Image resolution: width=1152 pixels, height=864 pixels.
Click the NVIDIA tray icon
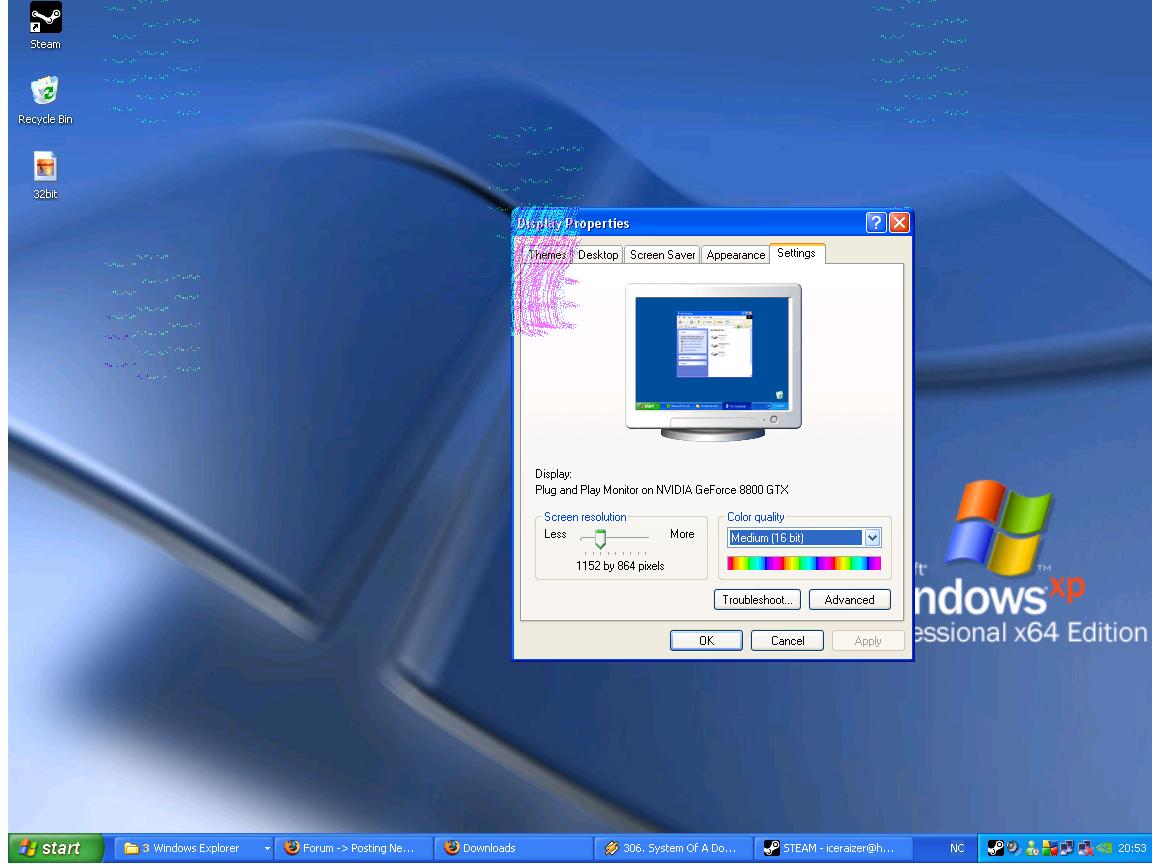click(x=1104, y=848)
